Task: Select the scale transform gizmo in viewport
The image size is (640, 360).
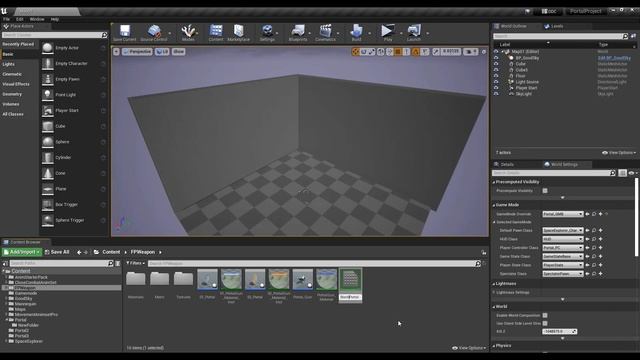Action: pyautogui.click(x=371, y=52)
